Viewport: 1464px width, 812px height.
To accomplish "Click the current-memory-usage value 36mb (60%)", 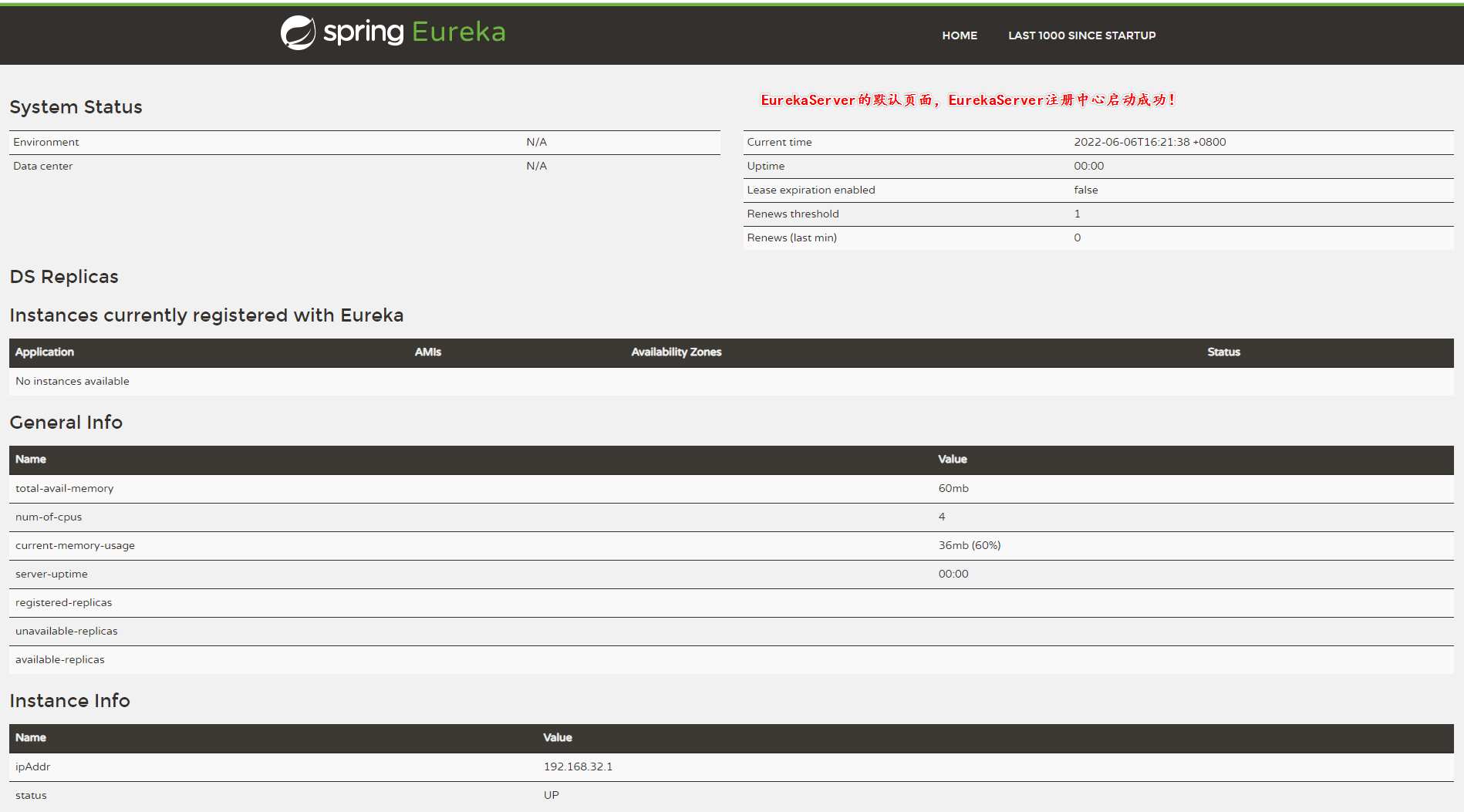I will tap(969, 546).
